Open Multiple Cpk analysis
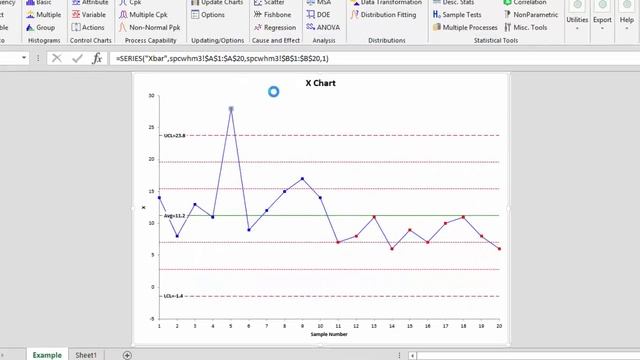The height and width of the screenshot is (360, 640). [143, 15]
